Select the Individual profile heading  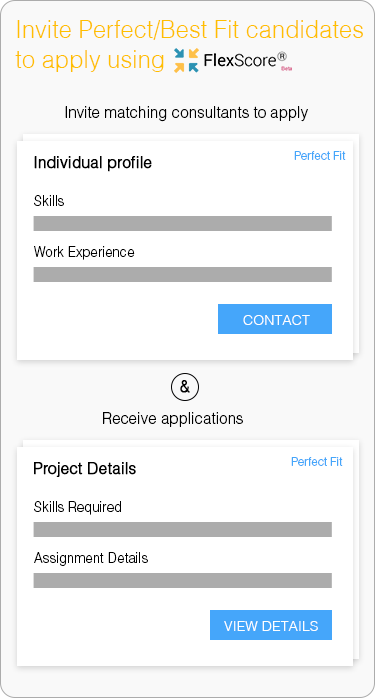click(93, 163)
